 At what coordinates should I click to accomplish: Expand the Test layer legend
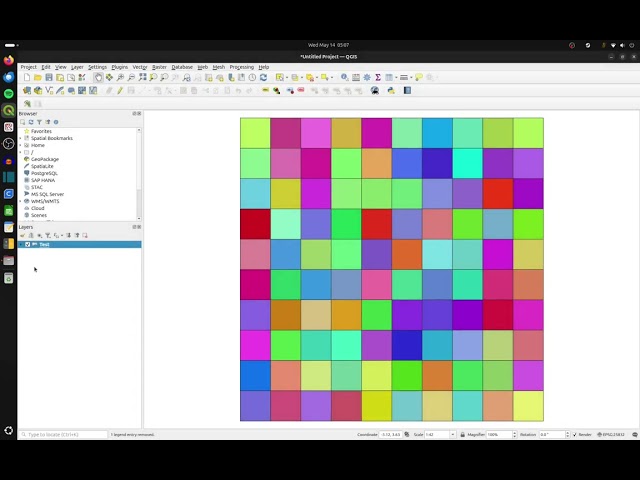point(21,244)
